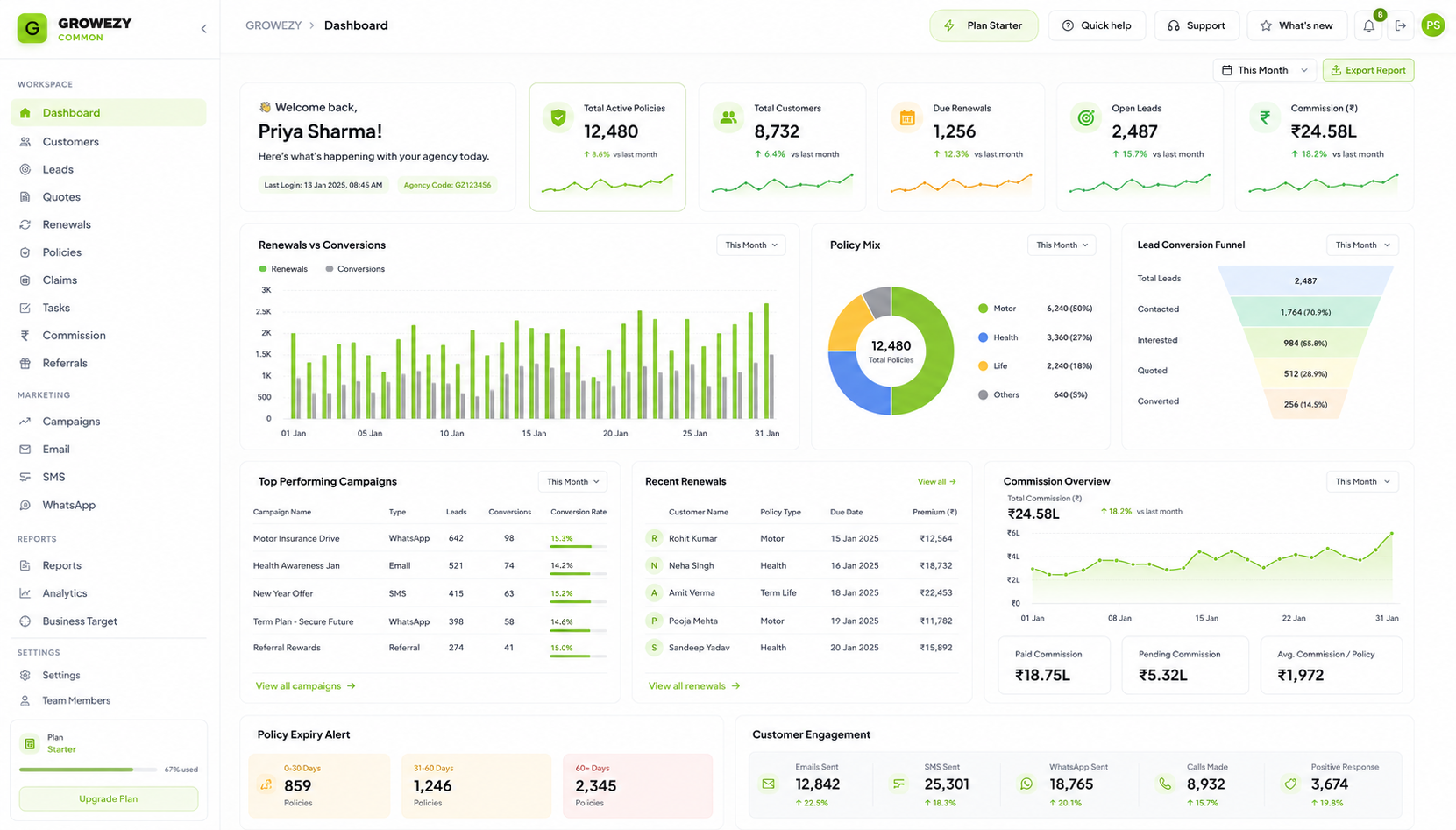Open Quick help
The image size is (1456, 830).
point(1097,26)
